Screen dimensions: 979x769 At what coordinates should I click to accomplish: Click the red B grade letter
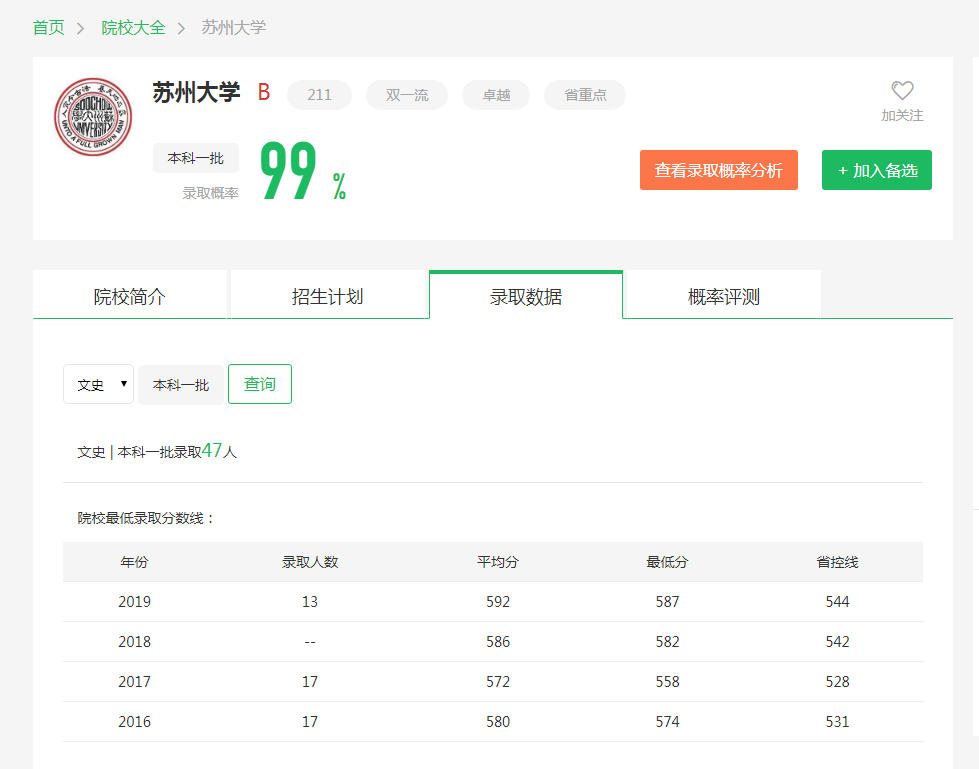[x=263, y=92]
